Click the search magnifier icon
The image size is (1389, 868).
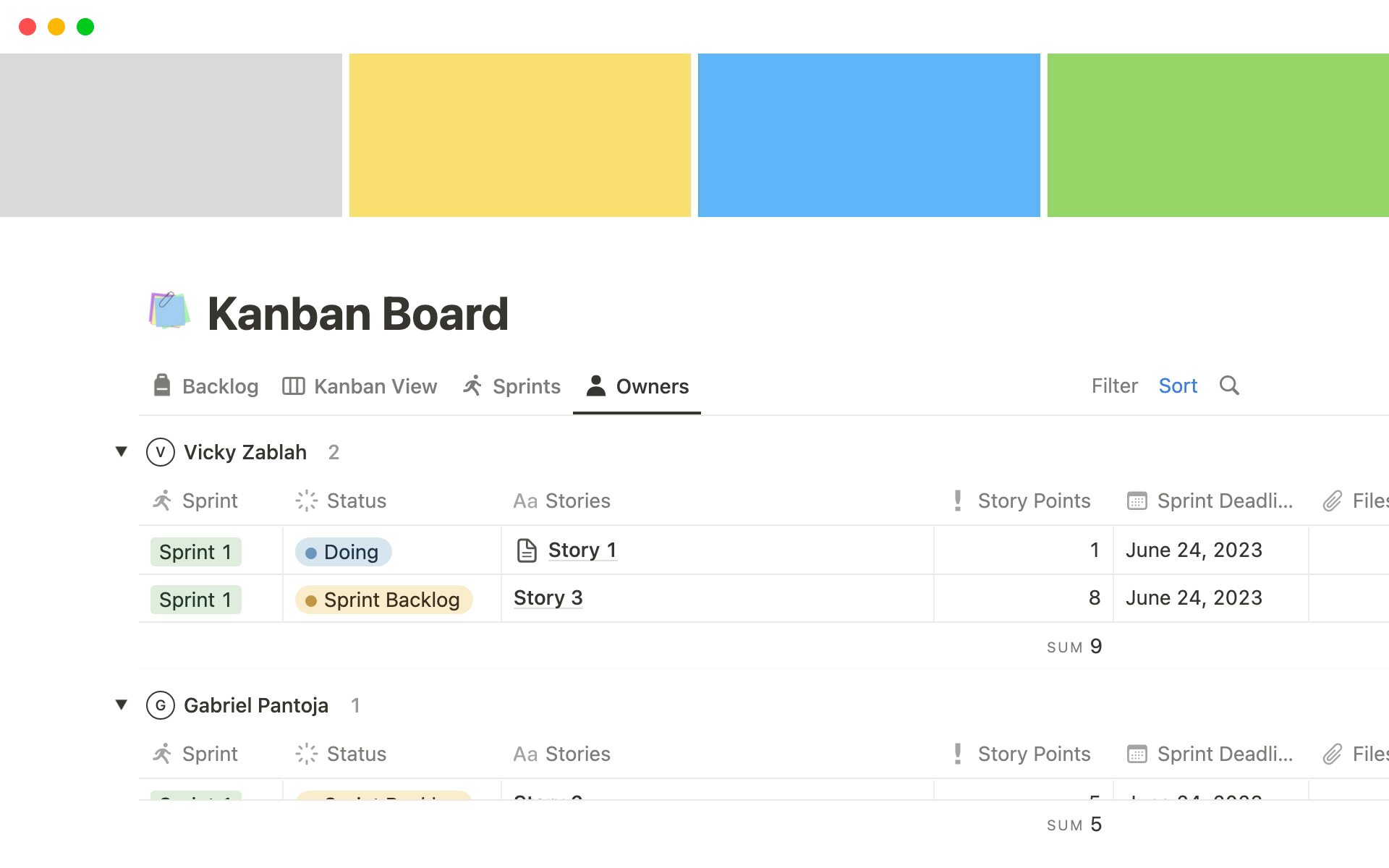tap(1229, 386)
